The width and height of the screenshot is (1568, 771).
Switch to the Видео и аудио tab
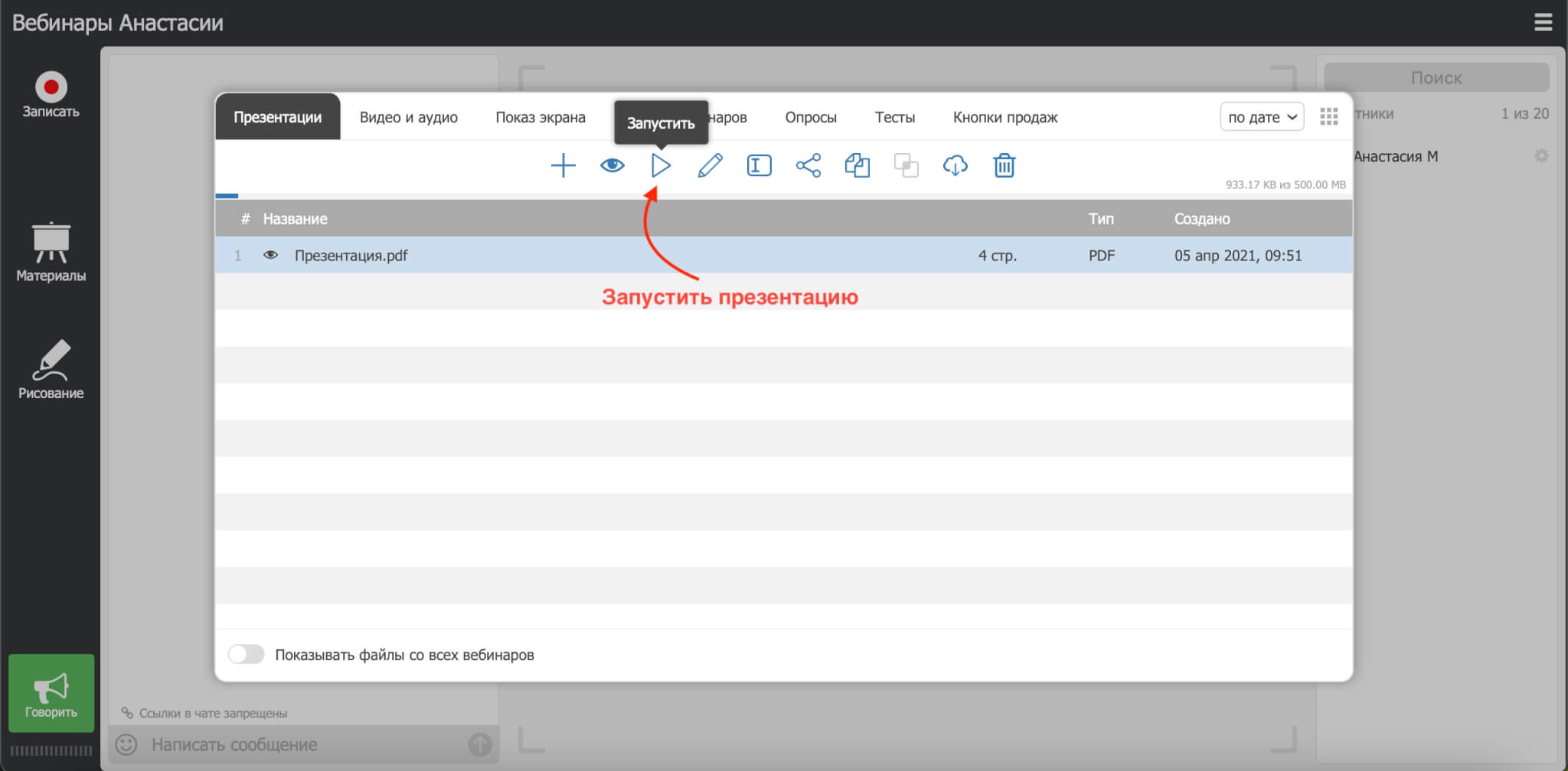pyautogui.click(x=408, y=117)
